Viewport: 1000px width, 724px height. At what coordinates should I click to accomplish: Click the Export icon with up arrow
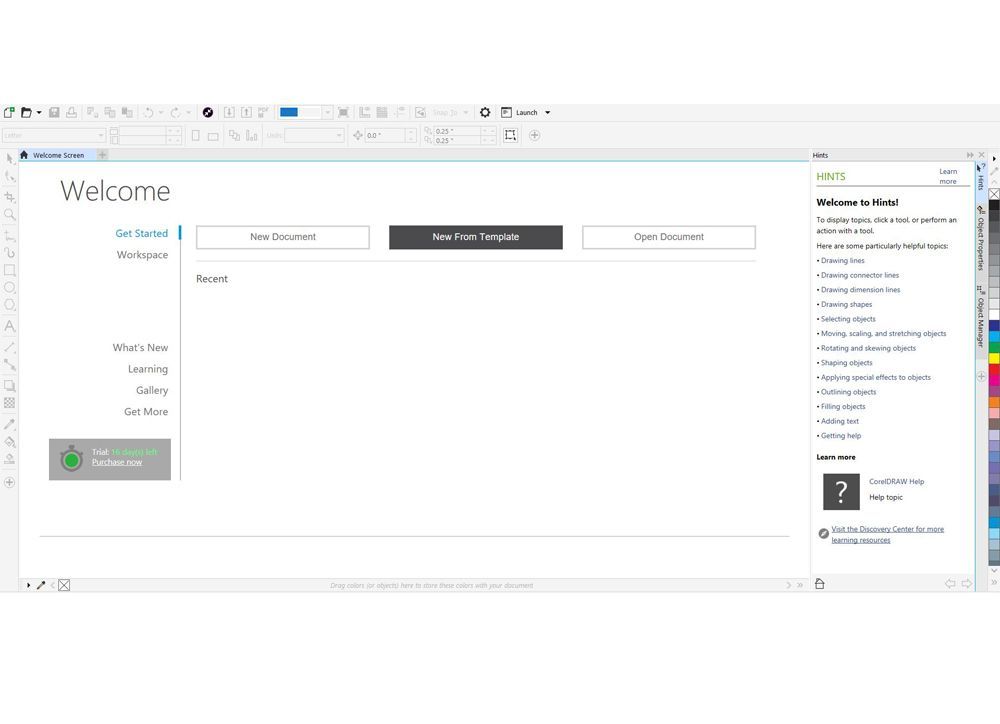point(246,112)
